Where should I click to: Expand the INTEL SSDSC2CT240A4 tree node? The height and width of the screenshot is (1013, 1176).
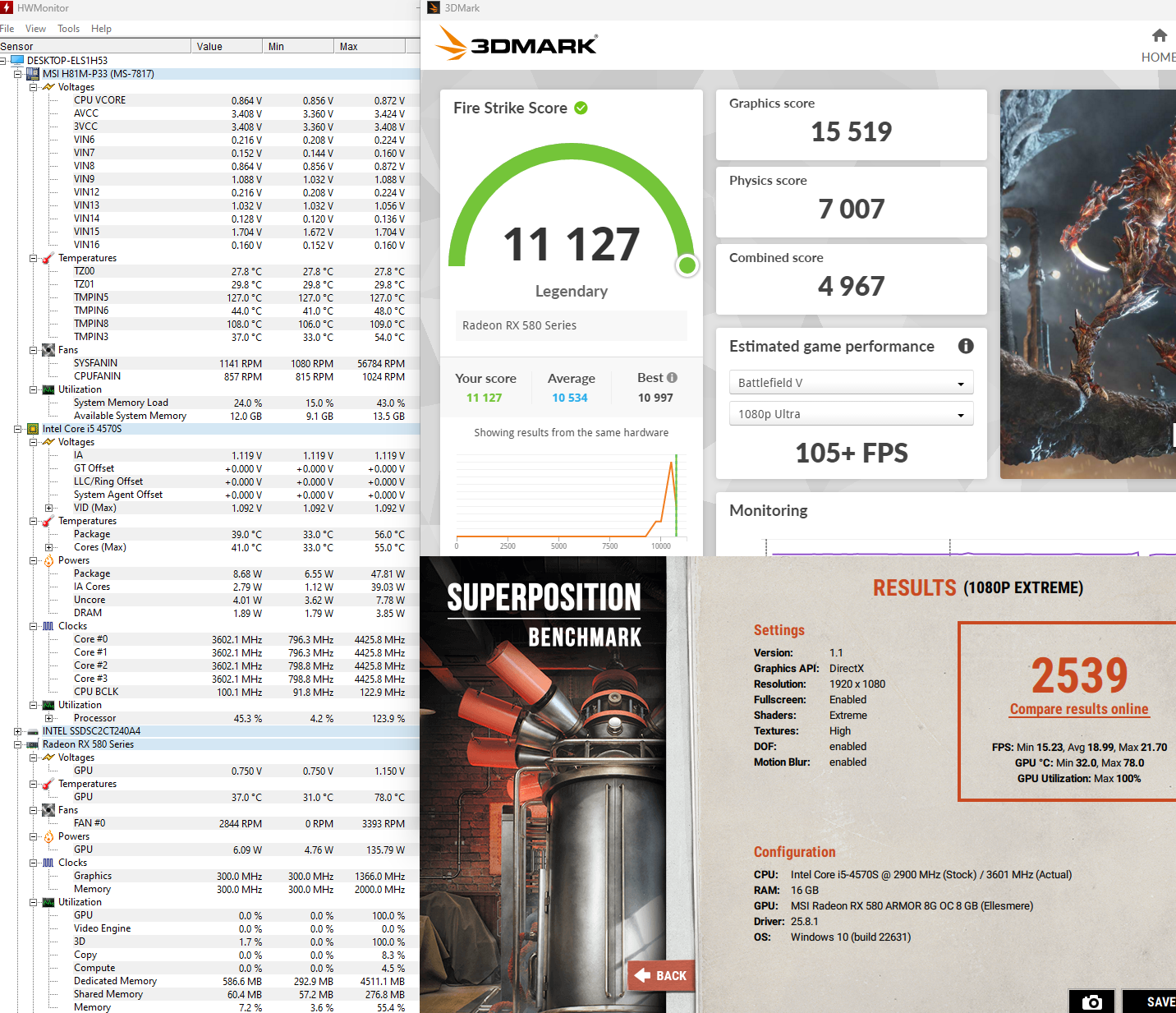point(17,731)
